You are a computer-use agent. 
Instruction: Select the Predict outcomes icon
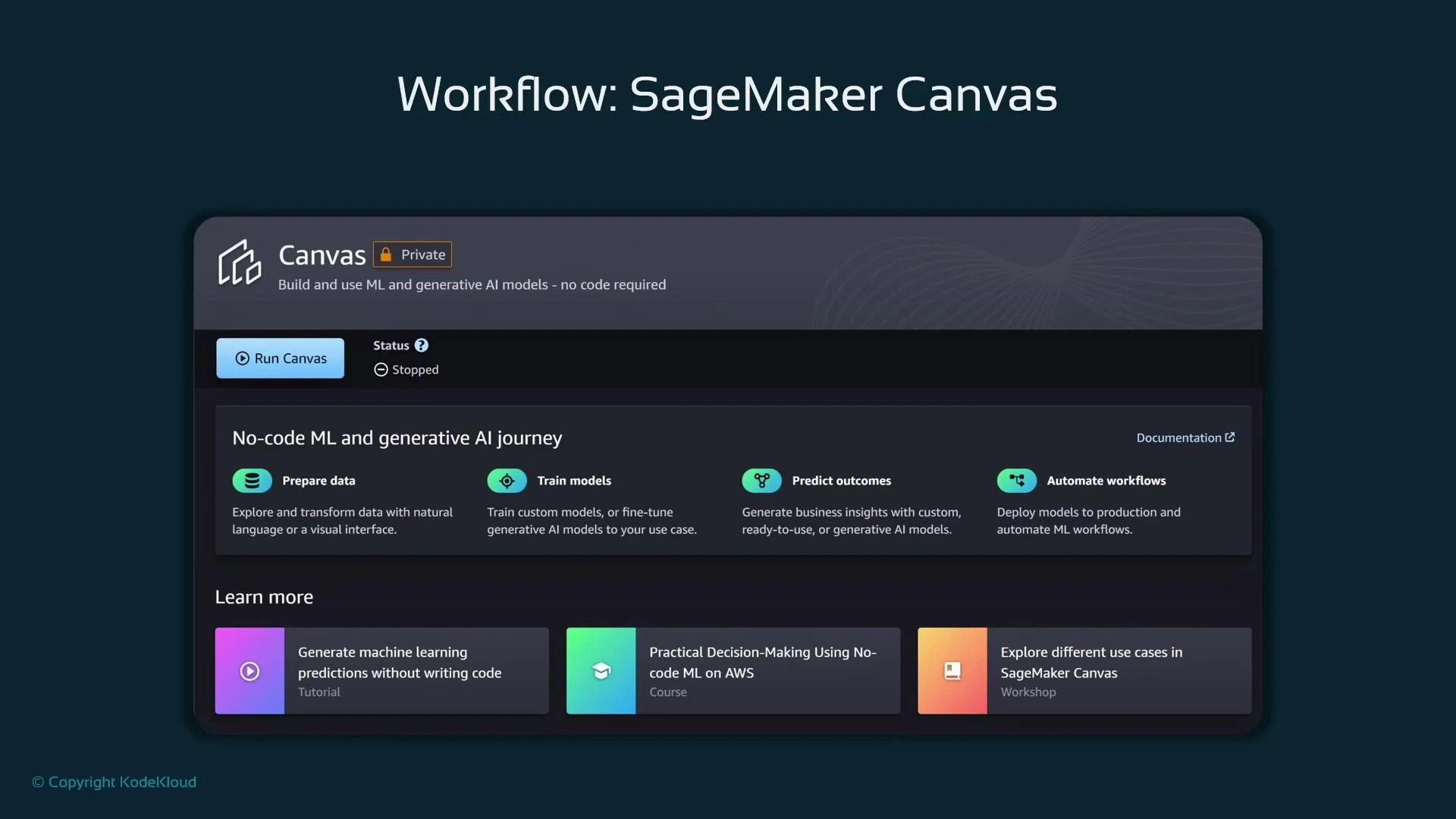click(x=761, y=480)
